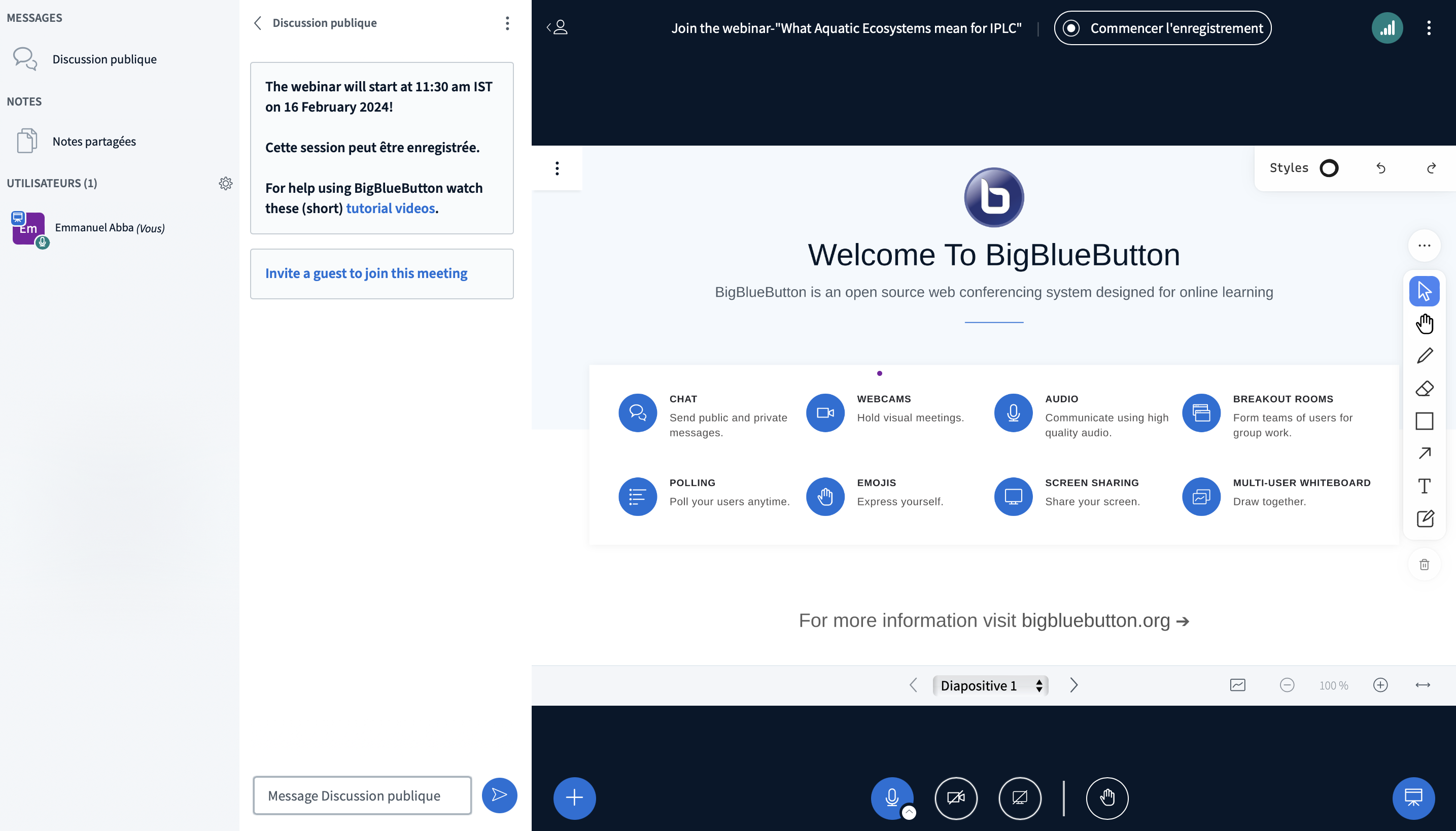Send the chat message
This screenshot has width=1456, height=831.
(499, 795)
